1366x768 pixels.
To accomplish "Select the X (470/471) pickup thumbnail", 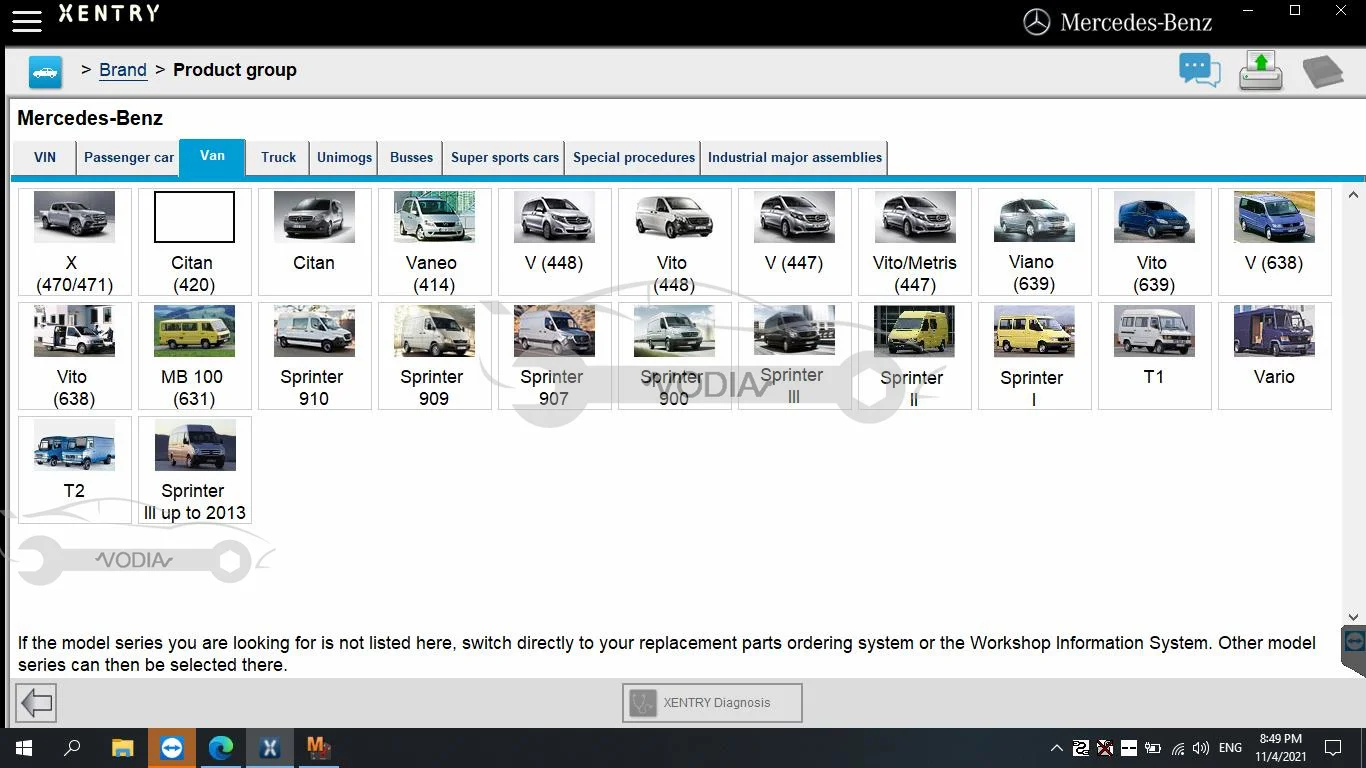I will (74, 242).
